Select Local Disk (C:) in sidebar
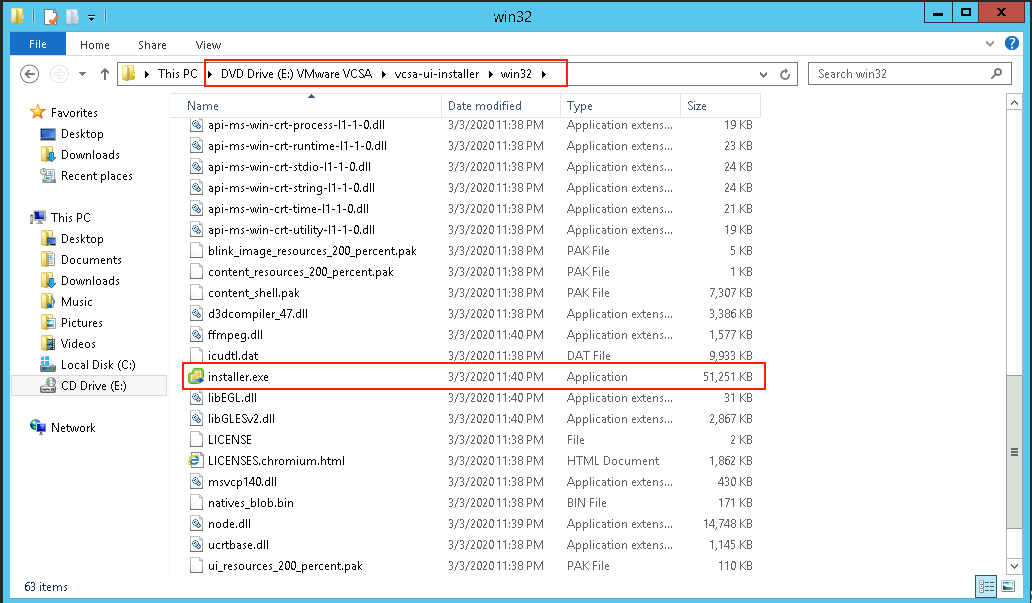The height and width of the screenshot is (603, 1032). (98, 365)
